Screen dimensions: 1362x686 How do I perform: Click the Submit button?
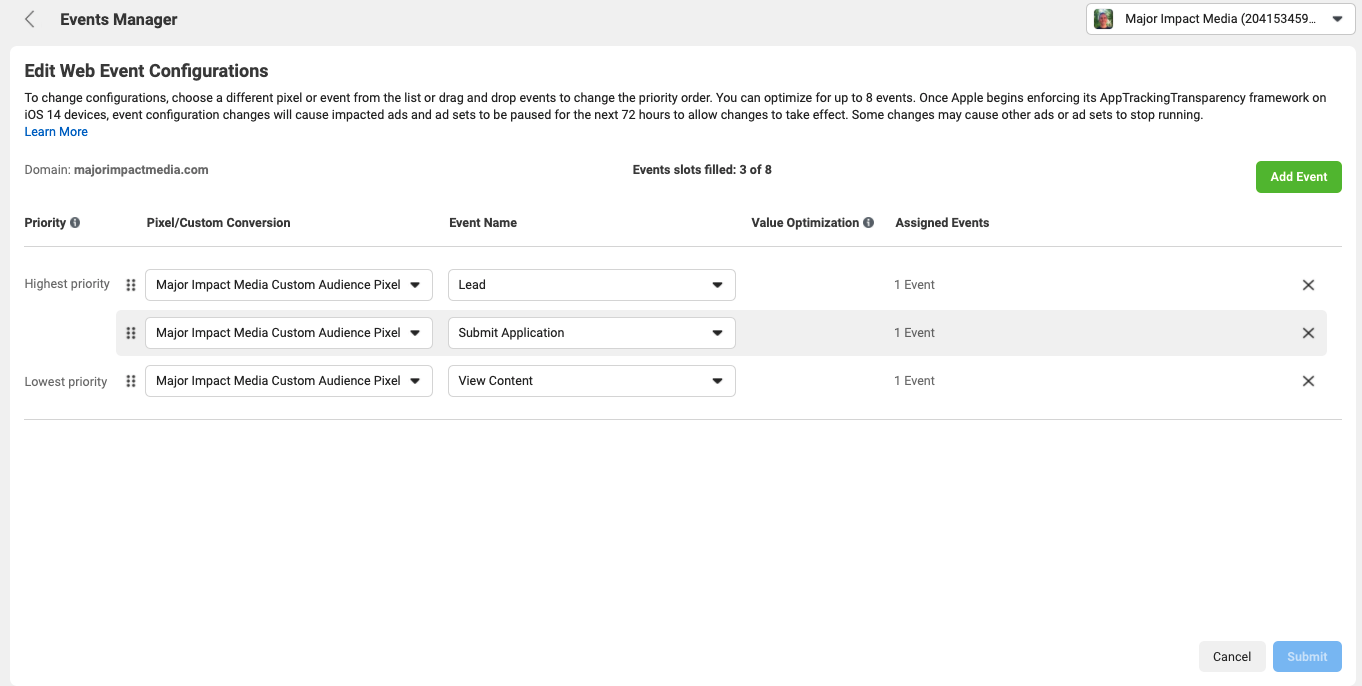(1307, 657)
